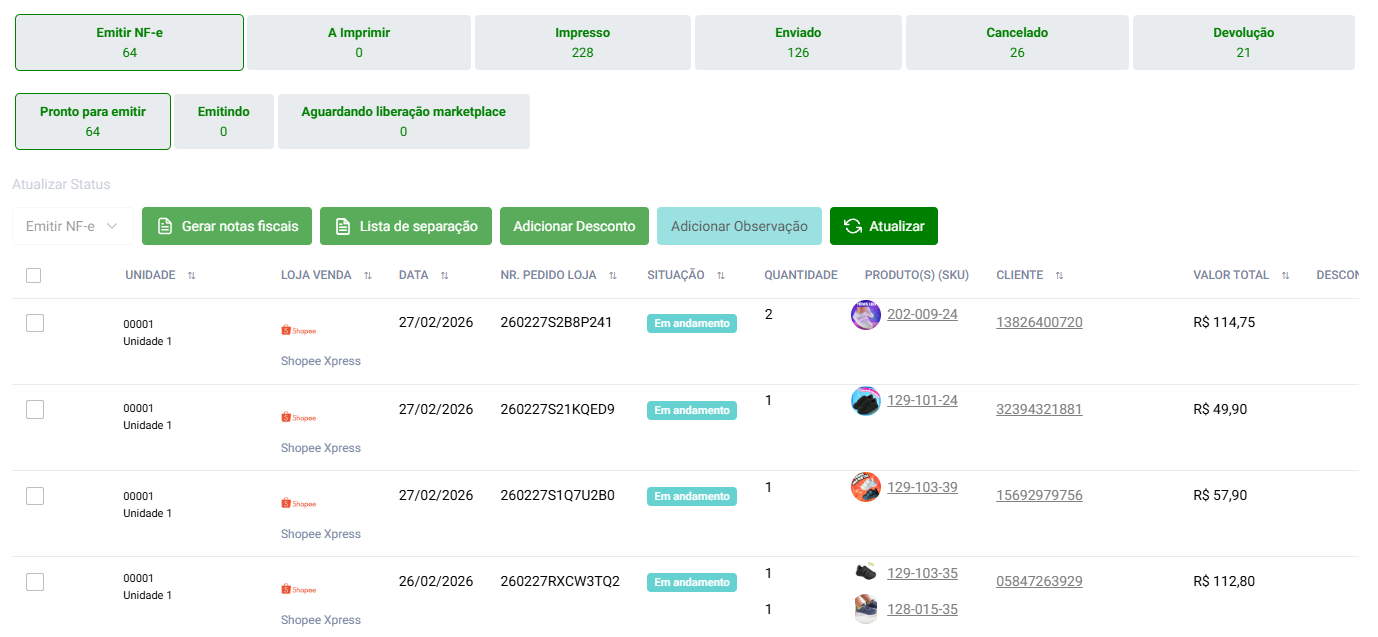The height and width of the screenshot is (637, 1378).
Task: Sort by Cliente column arrows
Action: 1059,275
